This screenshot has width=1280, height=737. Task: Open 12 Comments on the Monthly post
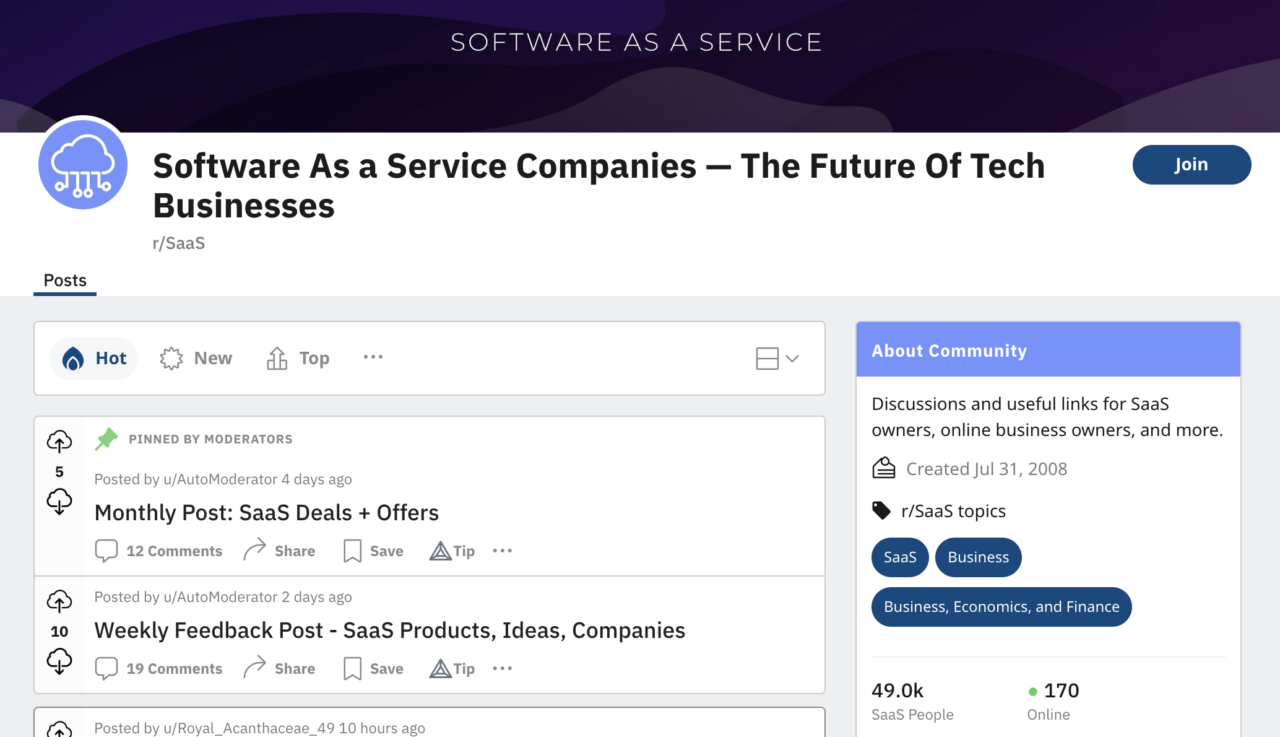pyautogui.click(x=159, y=551)
